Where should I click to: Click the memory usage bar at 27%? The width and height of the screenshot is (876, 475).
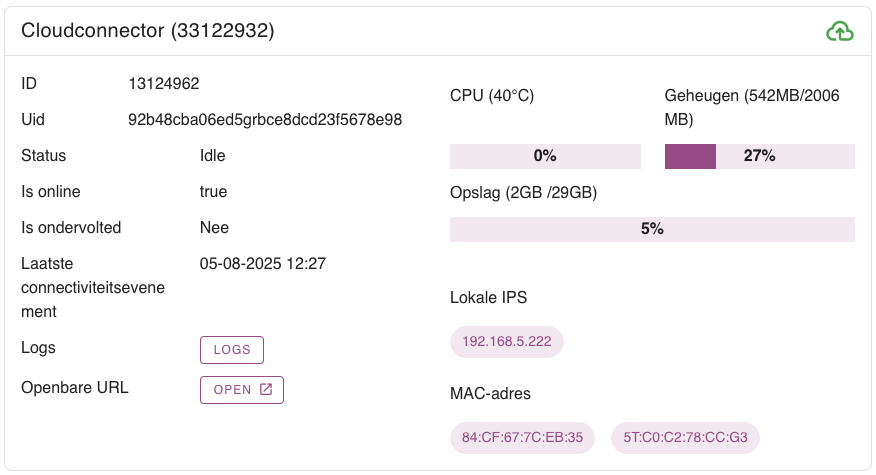point(759,156)
